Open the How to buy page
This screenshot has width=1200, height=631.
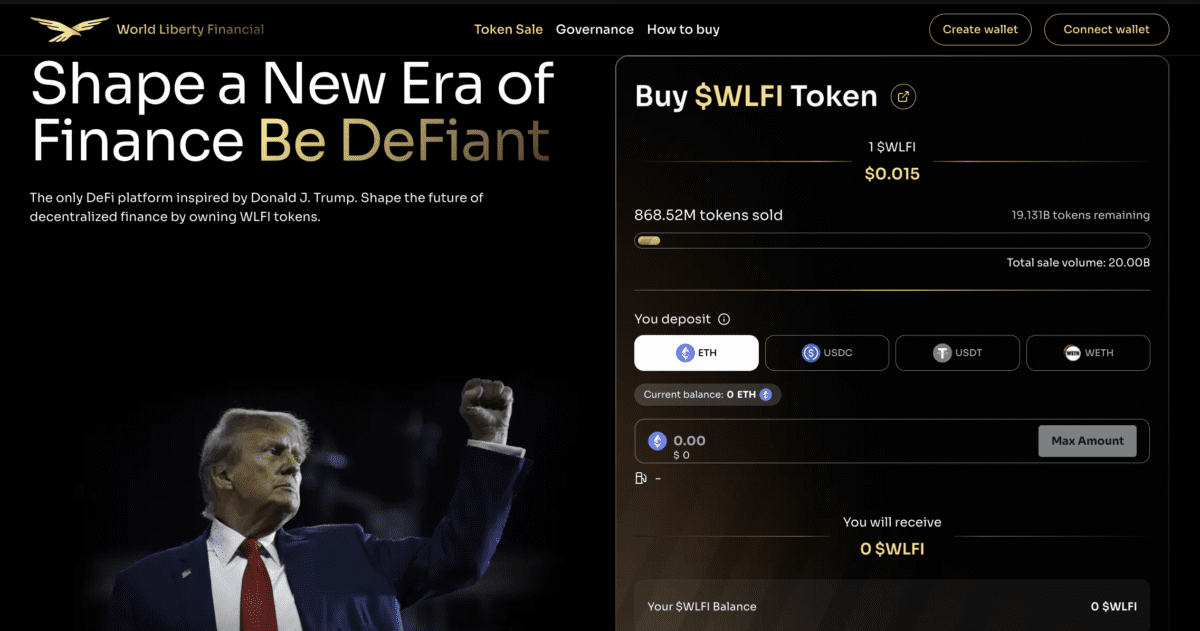click(x=683, y=29)
